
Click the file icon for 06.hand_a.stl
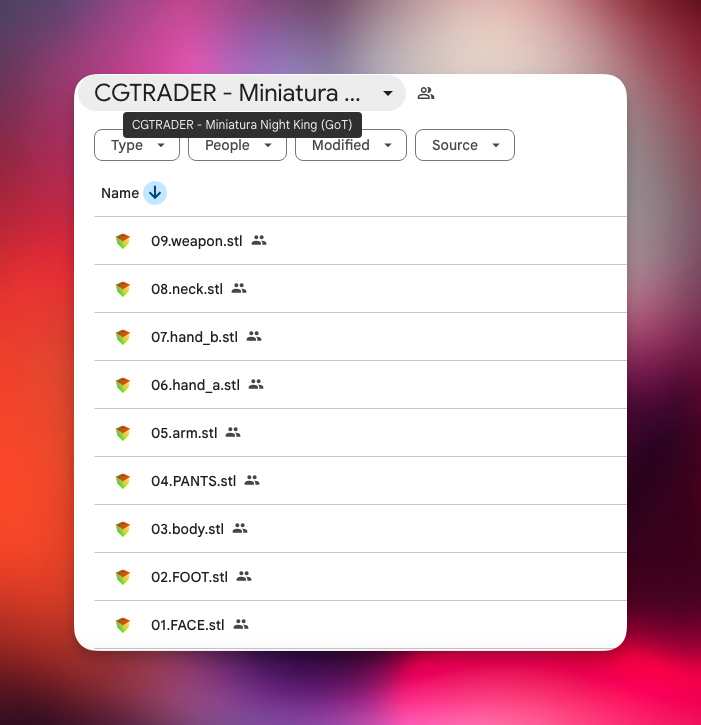pyautogui.click(x=123, y=385)
